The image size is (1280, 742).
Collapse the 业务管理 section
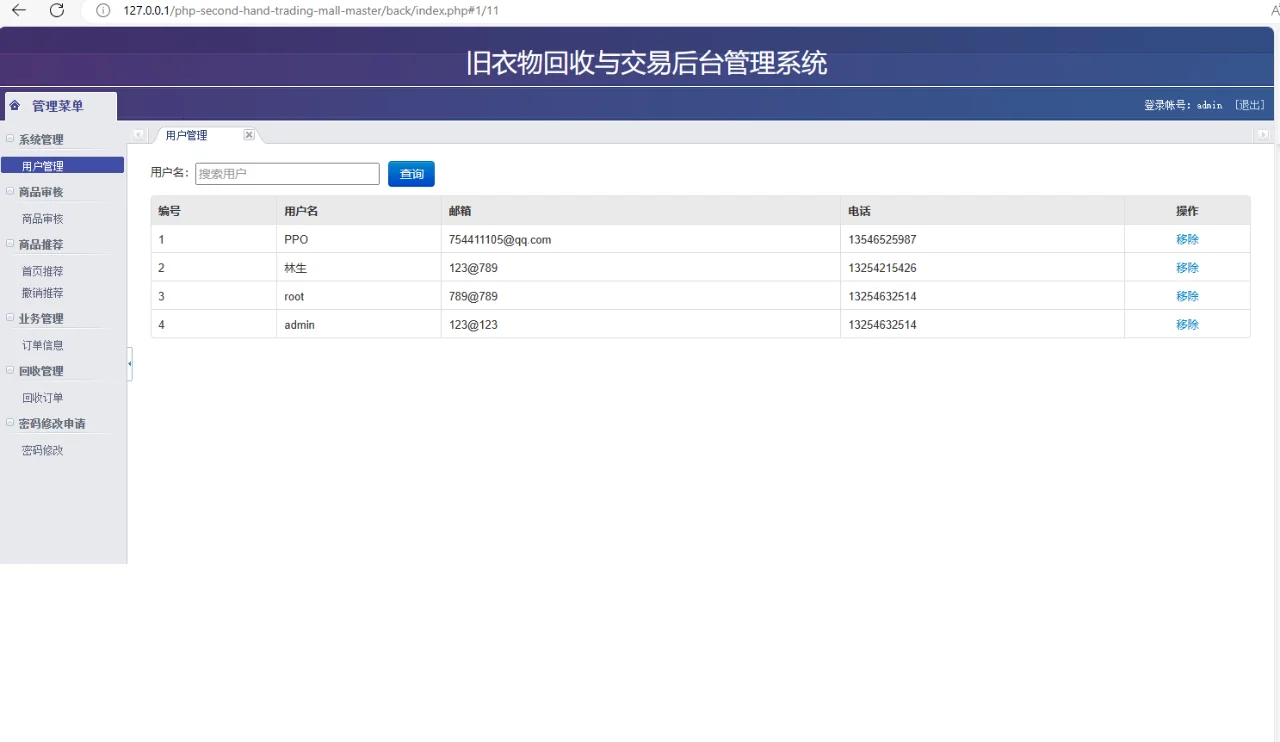pyautogui.click(x=10, y=318)
